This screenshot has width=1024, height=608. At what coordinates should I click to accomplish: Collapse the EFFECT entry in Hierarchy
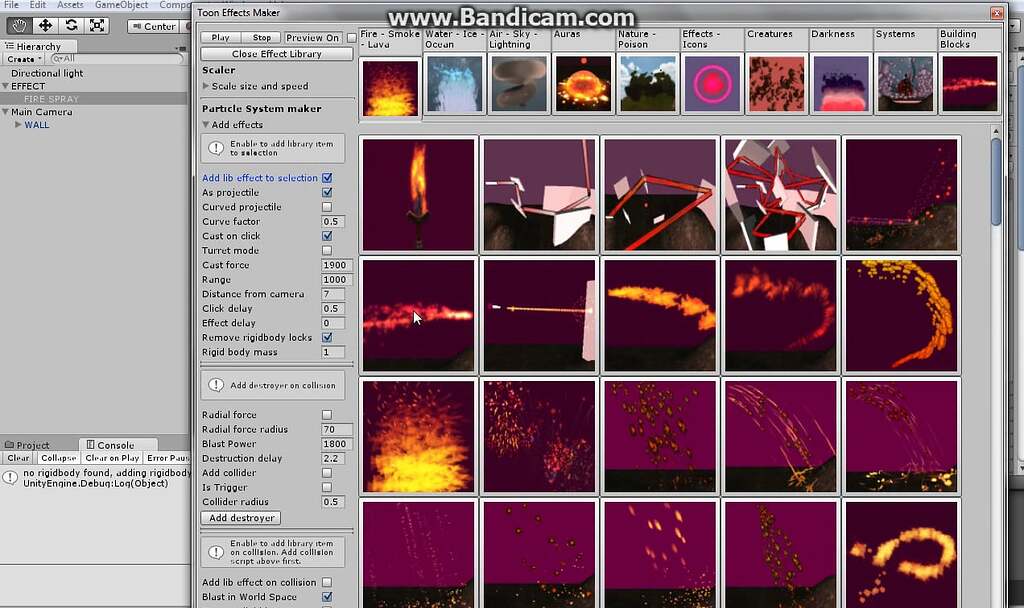6,85
